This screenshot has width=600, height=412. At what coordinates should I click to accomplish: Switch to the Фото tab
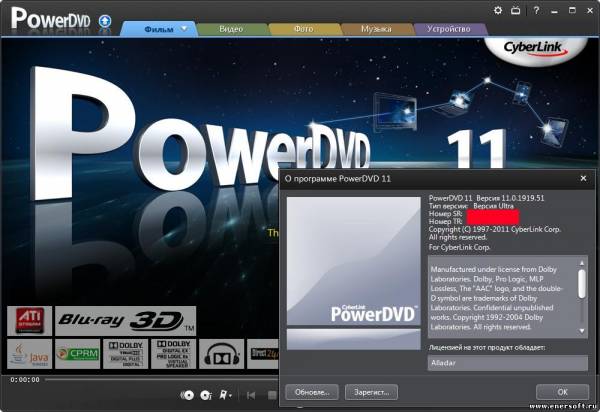(304, 29)
